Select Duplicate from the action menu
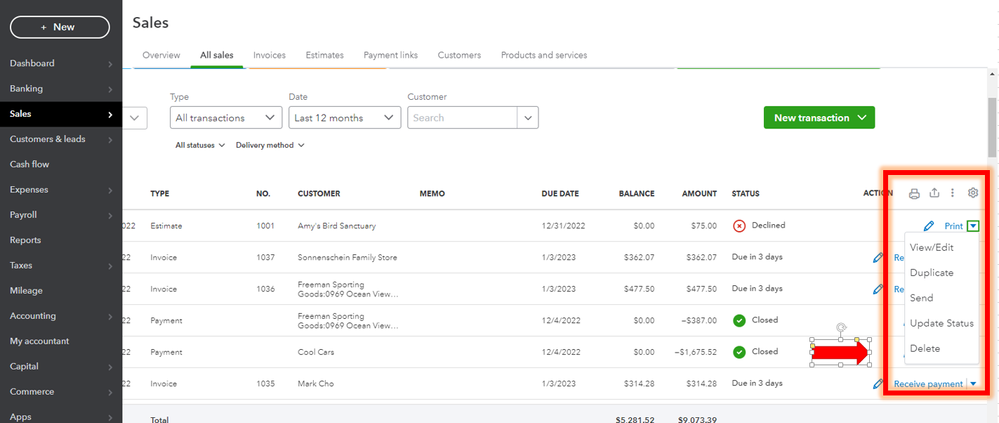Image resolution: width=999 pixels, height=423 pixels. 931,273
